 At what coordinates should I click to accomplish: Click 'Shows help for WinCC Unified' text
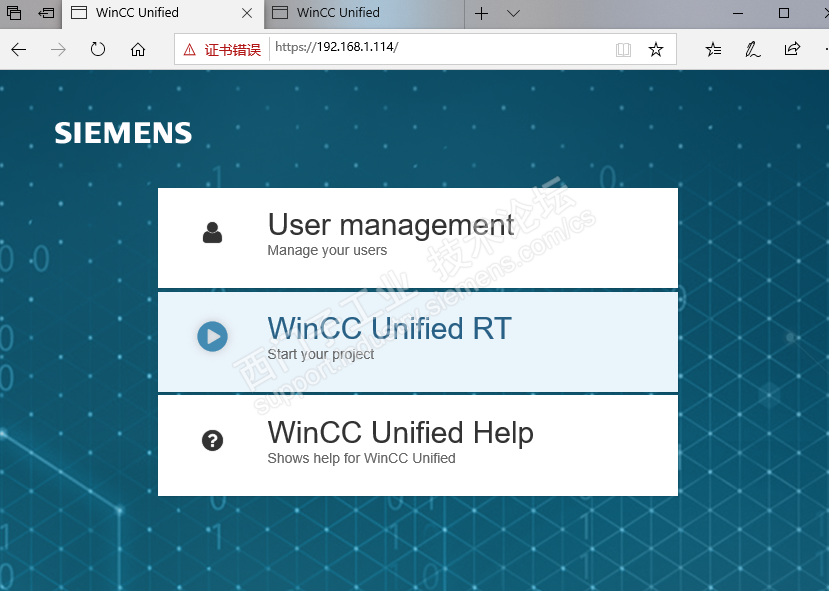pos(361,458)
